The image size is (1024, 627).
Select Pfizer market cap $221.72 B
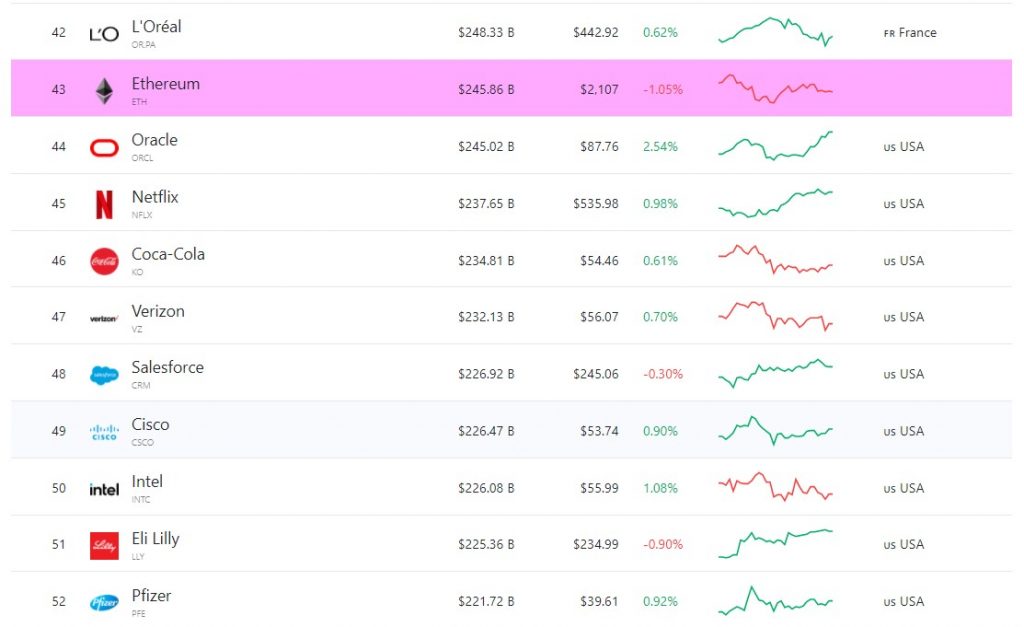[486, 602]
